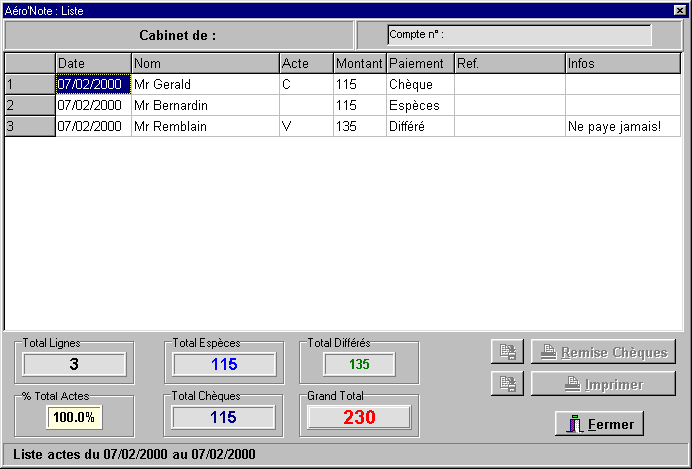Click the Ne paye jamais! info cell
The width and height of the screenshot is (692, 469).
[623, 126]
